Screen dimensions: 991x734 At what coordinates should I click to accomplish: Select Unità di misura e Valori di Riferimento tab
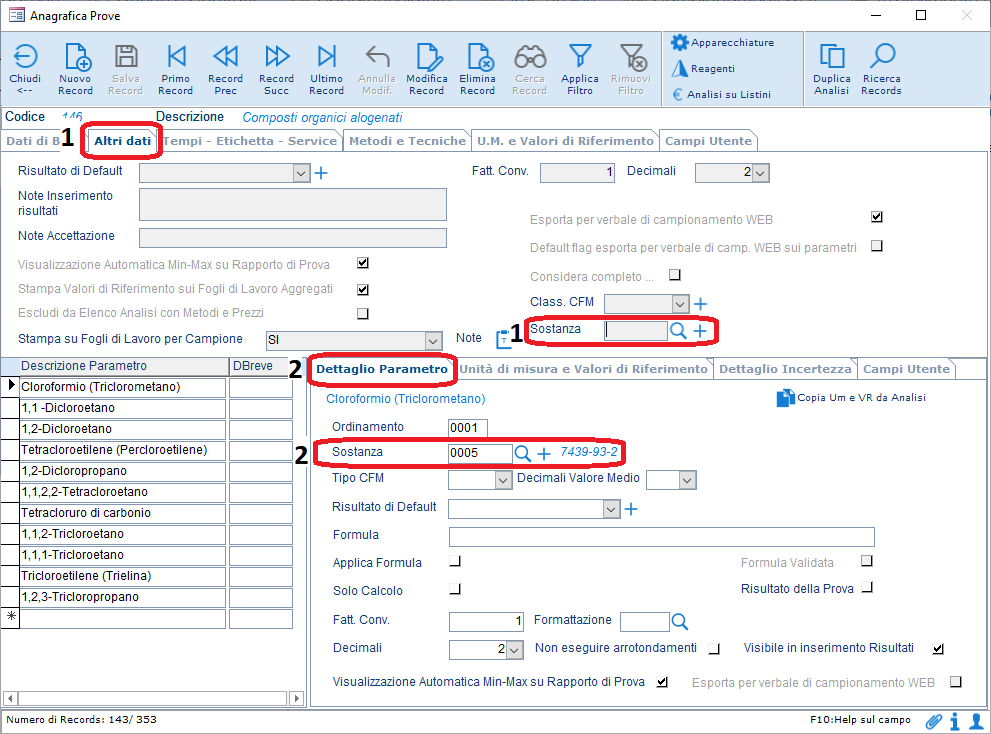[x=583, y=369]
